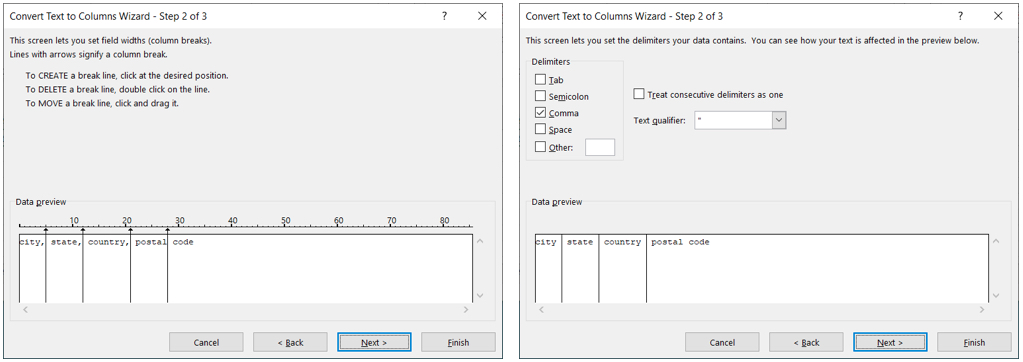1023x362 pixels.
Task: Click Cancel in the right delimiters window
Action: coord(722,342)
